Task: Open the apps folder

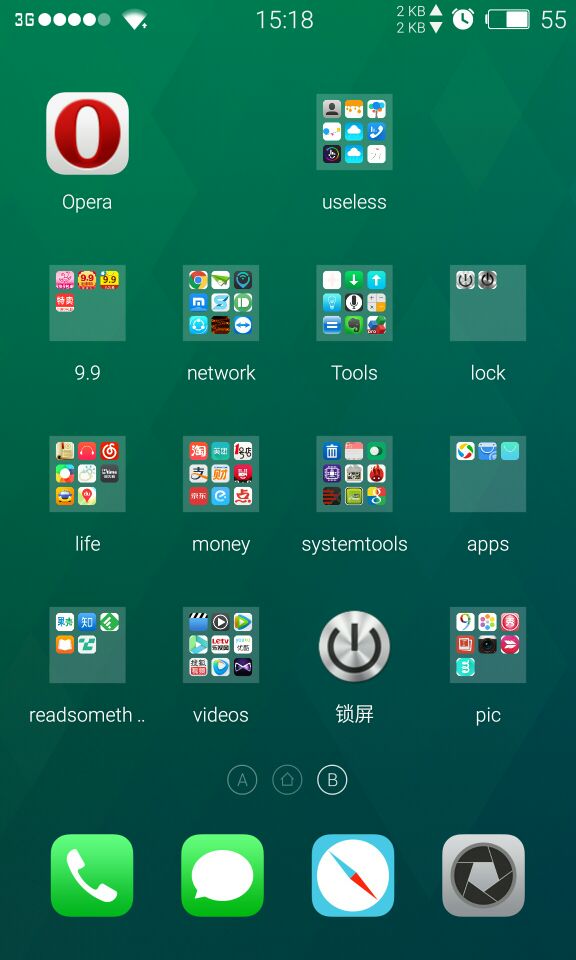Action: pyautogui.click(x=488, y=474)
